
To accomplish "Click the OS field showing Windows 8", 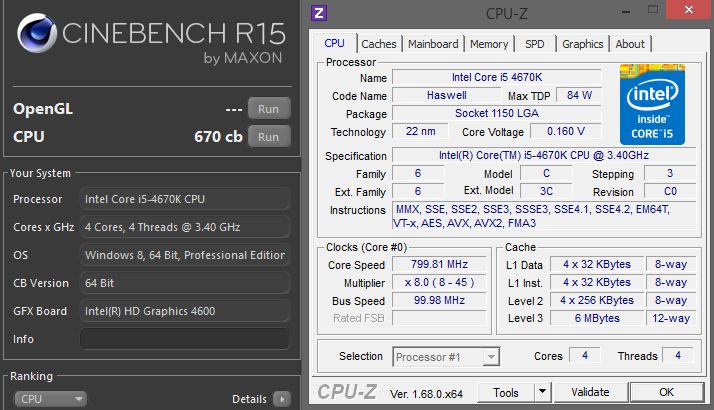I will click(x=185, y=255).
